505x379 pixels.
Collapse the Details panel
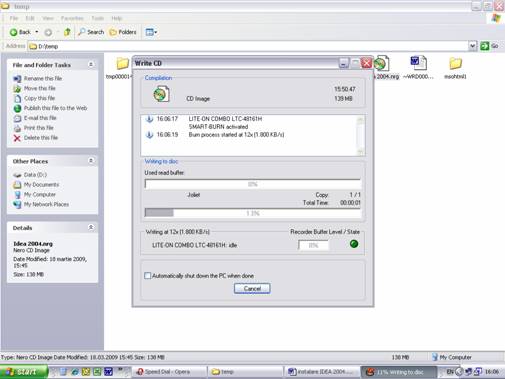91,227
